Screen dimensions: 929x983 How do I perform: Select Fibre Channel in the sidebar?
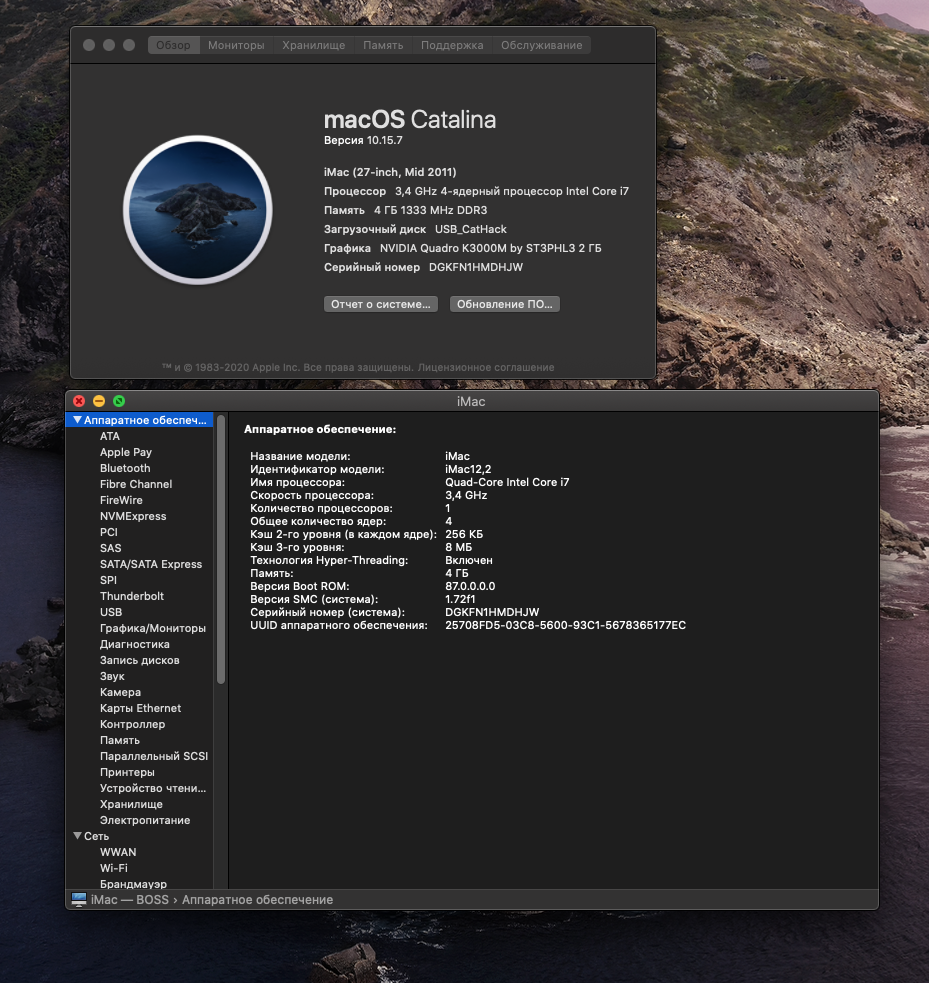coord(135,484)
